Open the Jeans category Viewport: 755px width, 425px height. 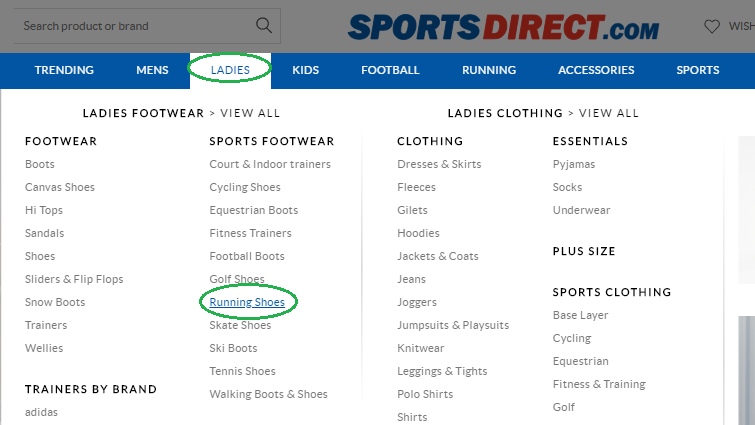click(x=412, y=279)
